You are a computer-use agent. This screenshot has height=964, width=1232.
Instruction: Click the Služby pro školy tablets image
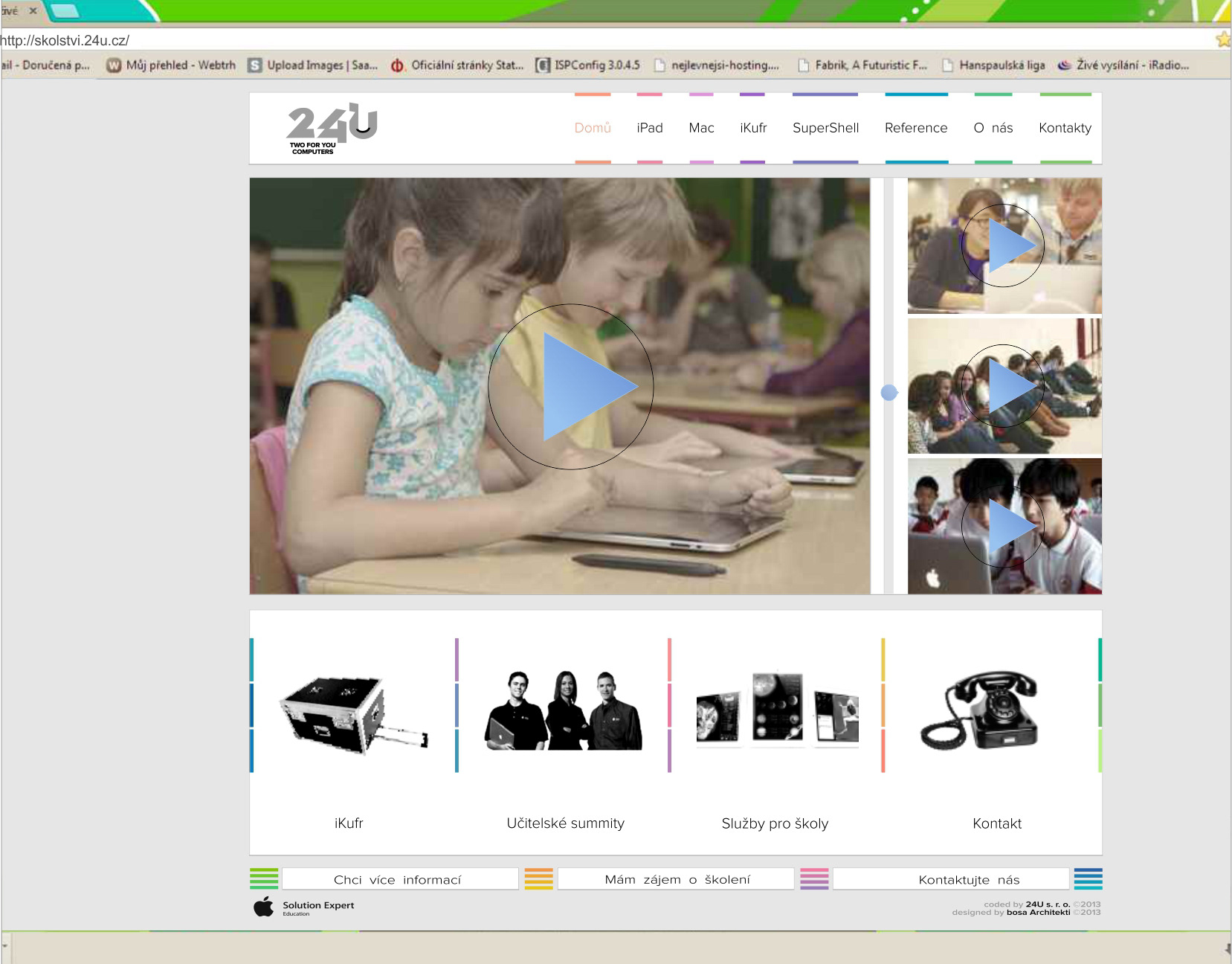(x=777, y=707)
